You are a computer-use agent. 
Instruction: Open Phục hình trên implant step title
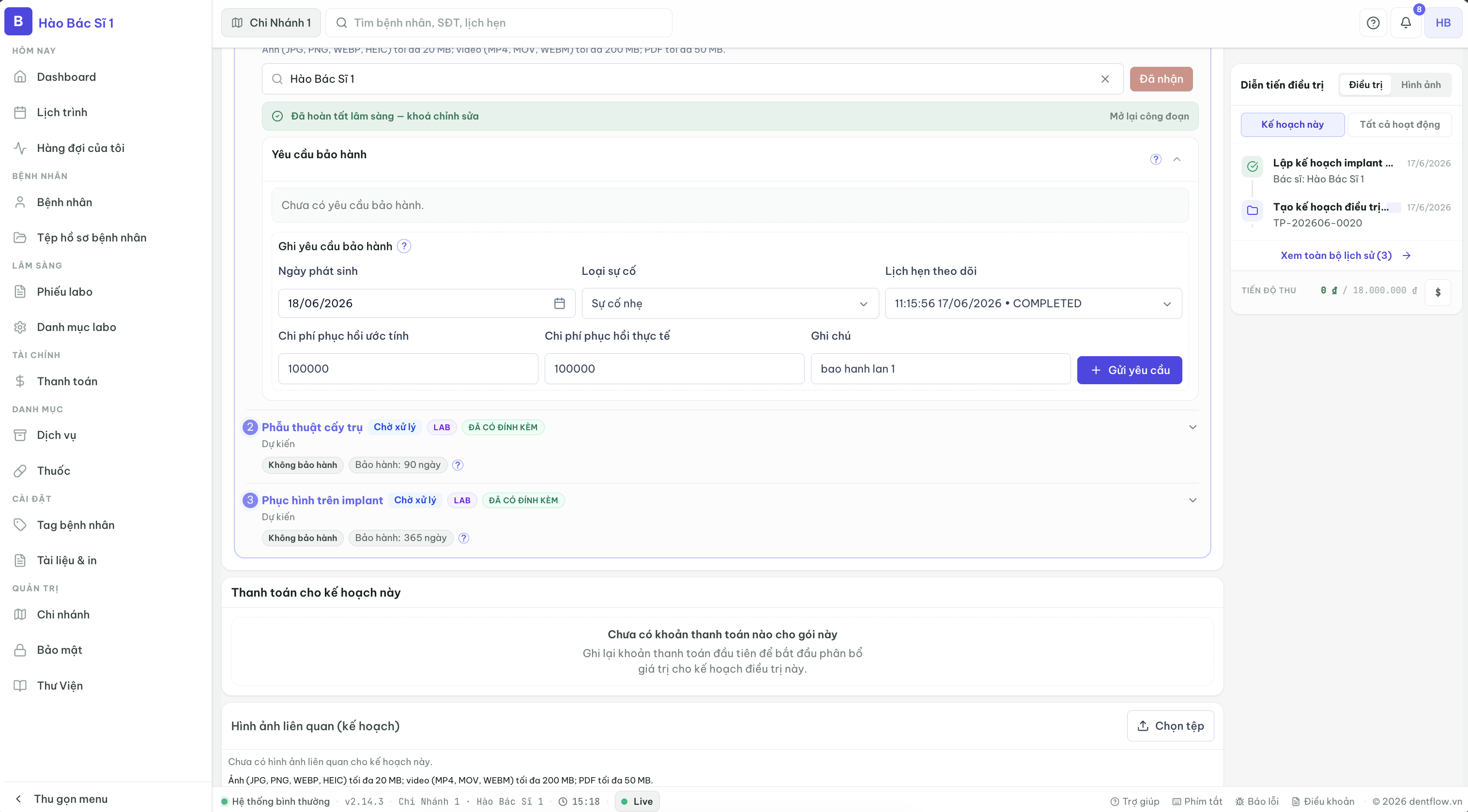click(322, 500)
